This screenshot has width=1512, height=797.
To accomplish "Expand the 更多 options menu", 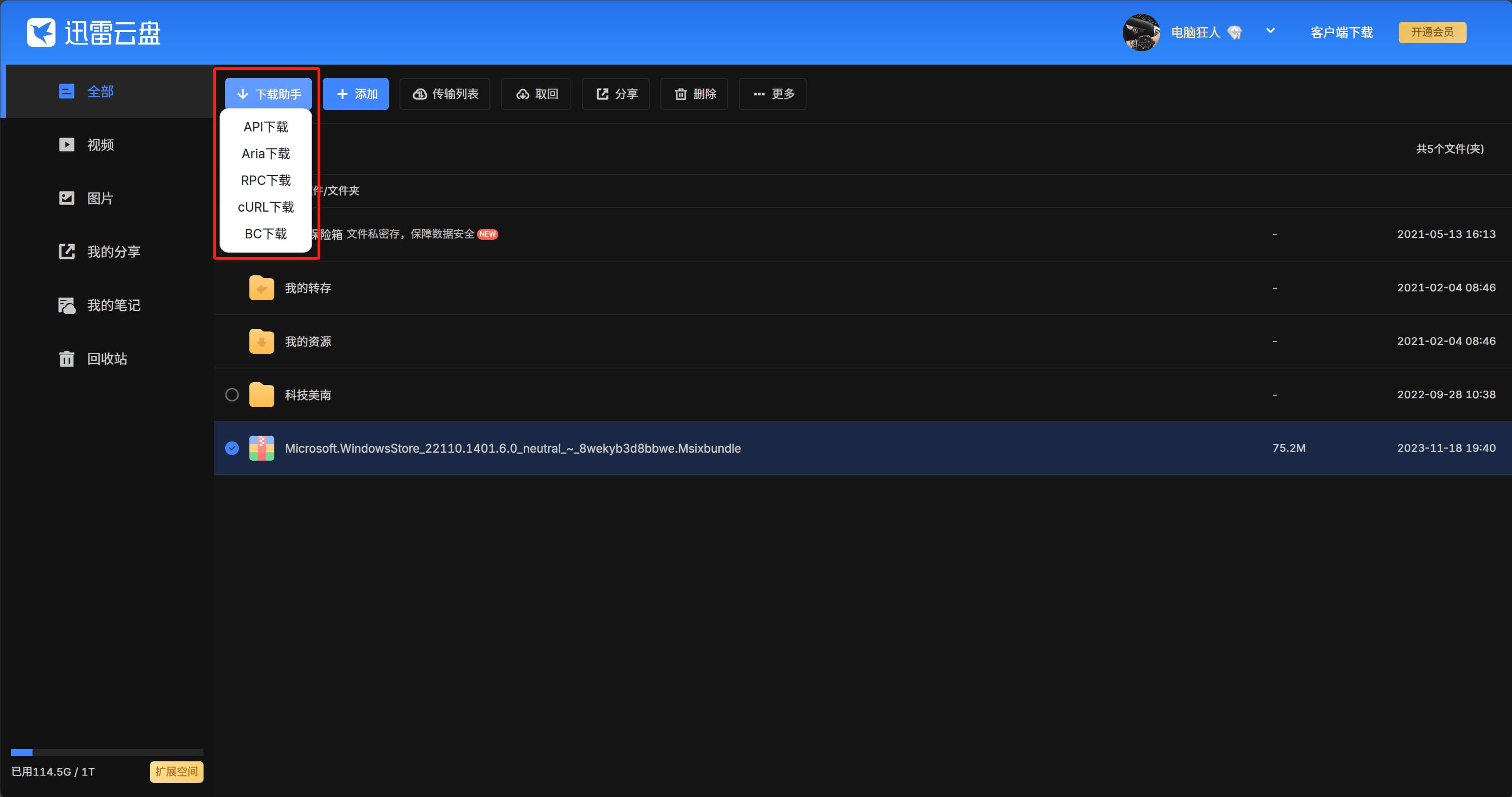I will pos(772,94).
